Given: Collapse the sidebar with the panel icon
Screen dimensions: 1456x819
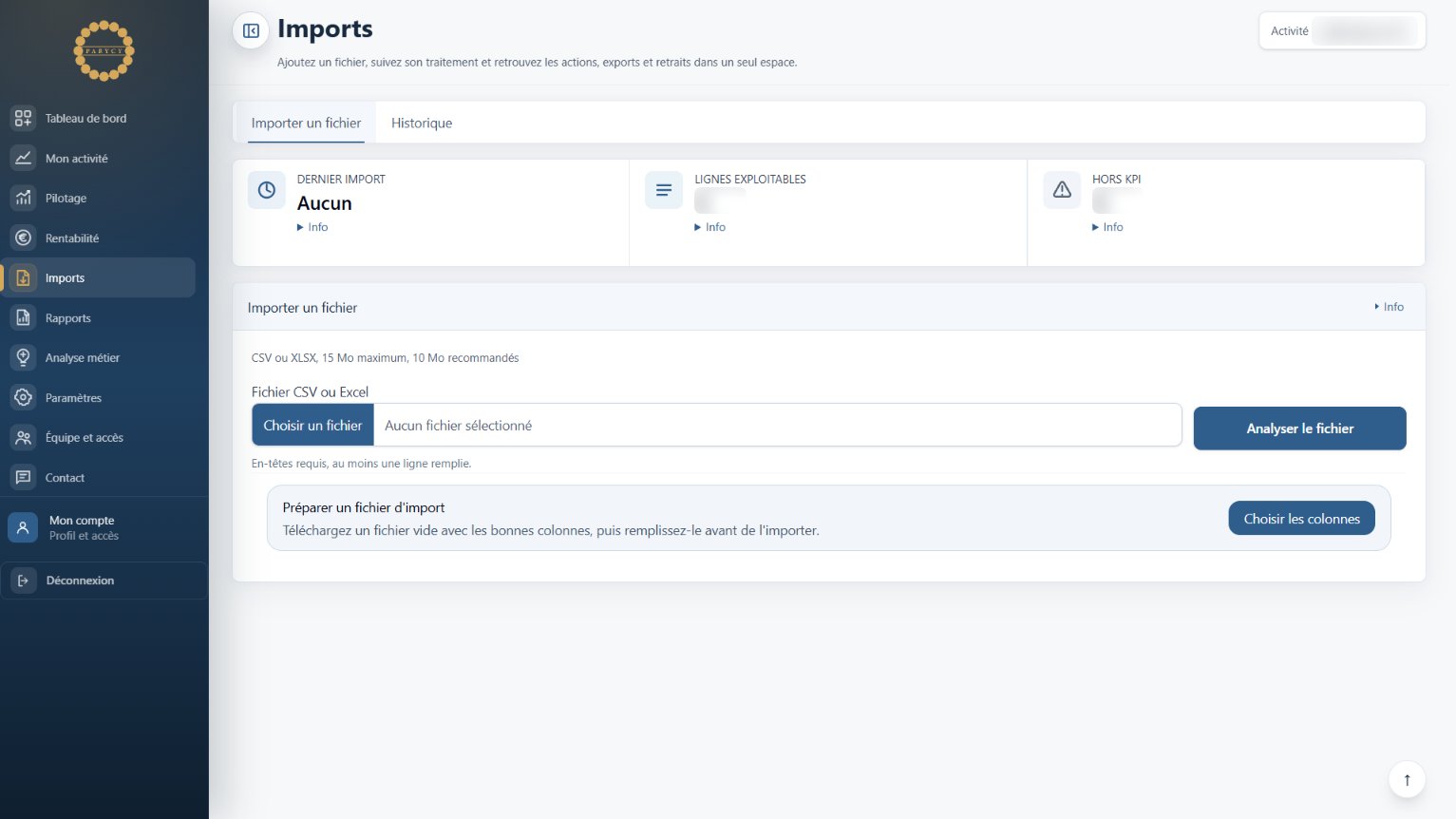Looking at the screenshot, I should tap(251, 31).
